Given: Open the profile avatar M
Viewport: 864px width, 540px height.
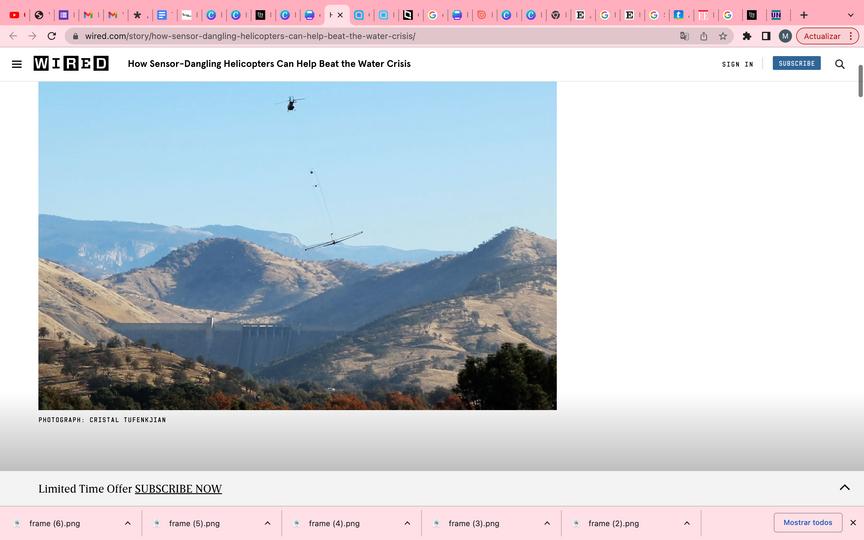Looking at the screenshot, I should (785, 36).
